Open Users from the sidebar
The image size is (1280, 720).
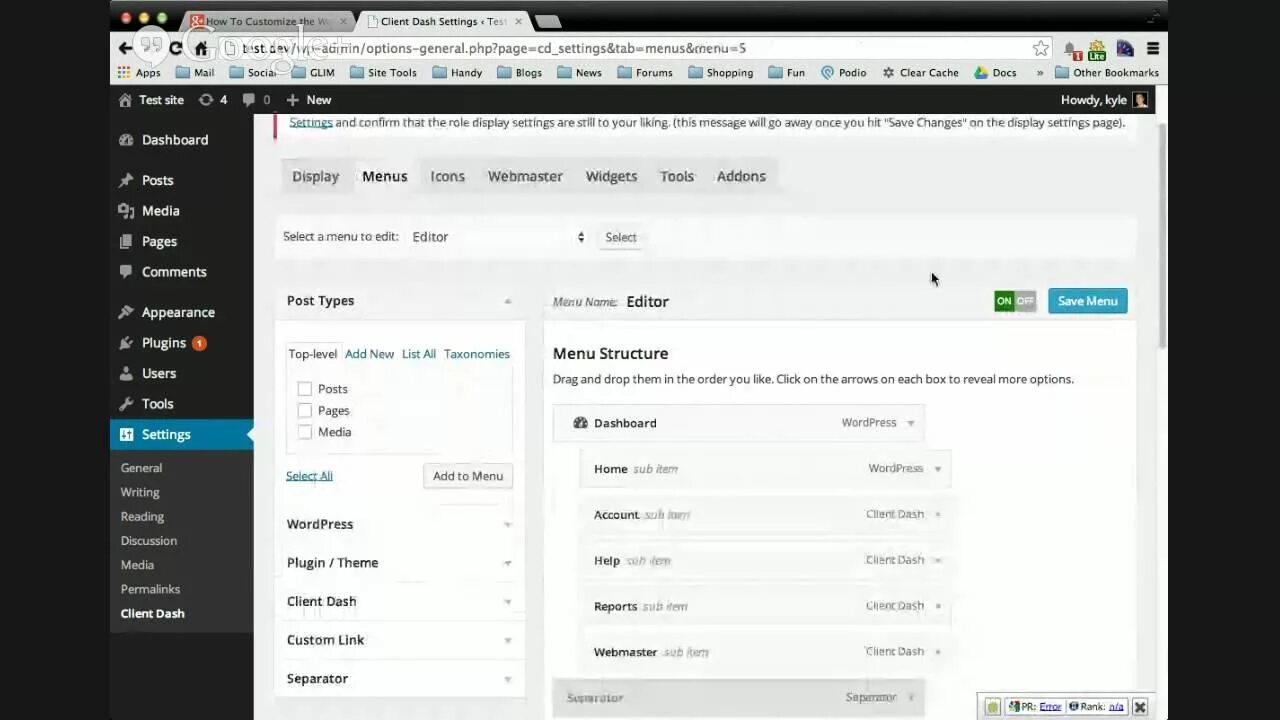click(158, 373)
